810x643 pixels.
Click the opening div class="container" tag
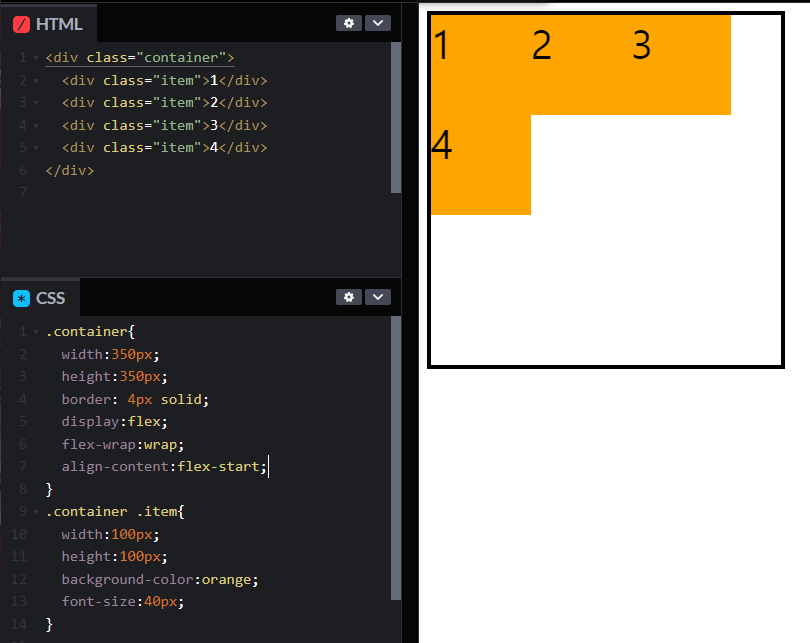tap(140, 58)
